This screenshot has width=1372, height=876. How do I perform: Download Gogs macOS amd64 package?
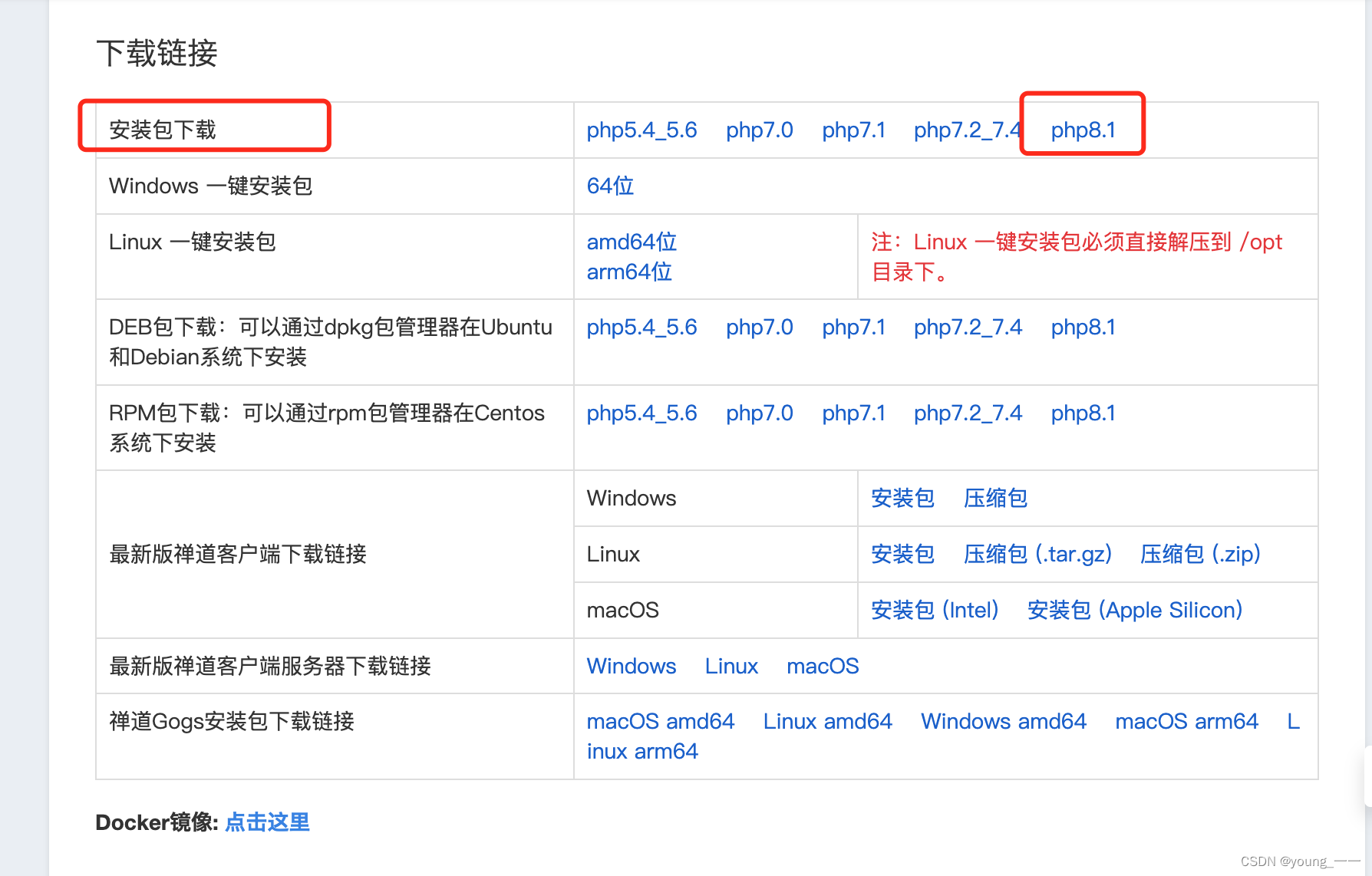660,722
